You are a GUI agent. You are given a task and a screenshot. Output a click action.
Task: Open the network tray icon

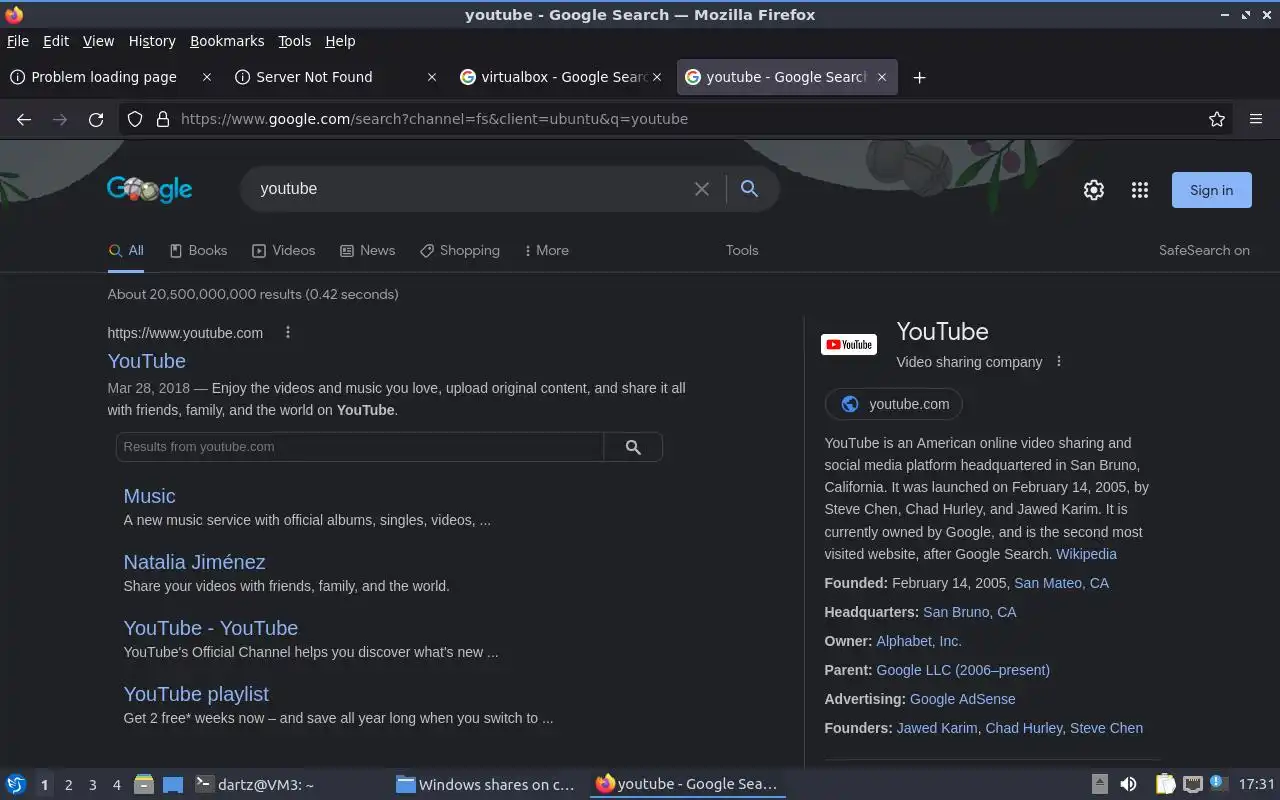coord(1192,784)
